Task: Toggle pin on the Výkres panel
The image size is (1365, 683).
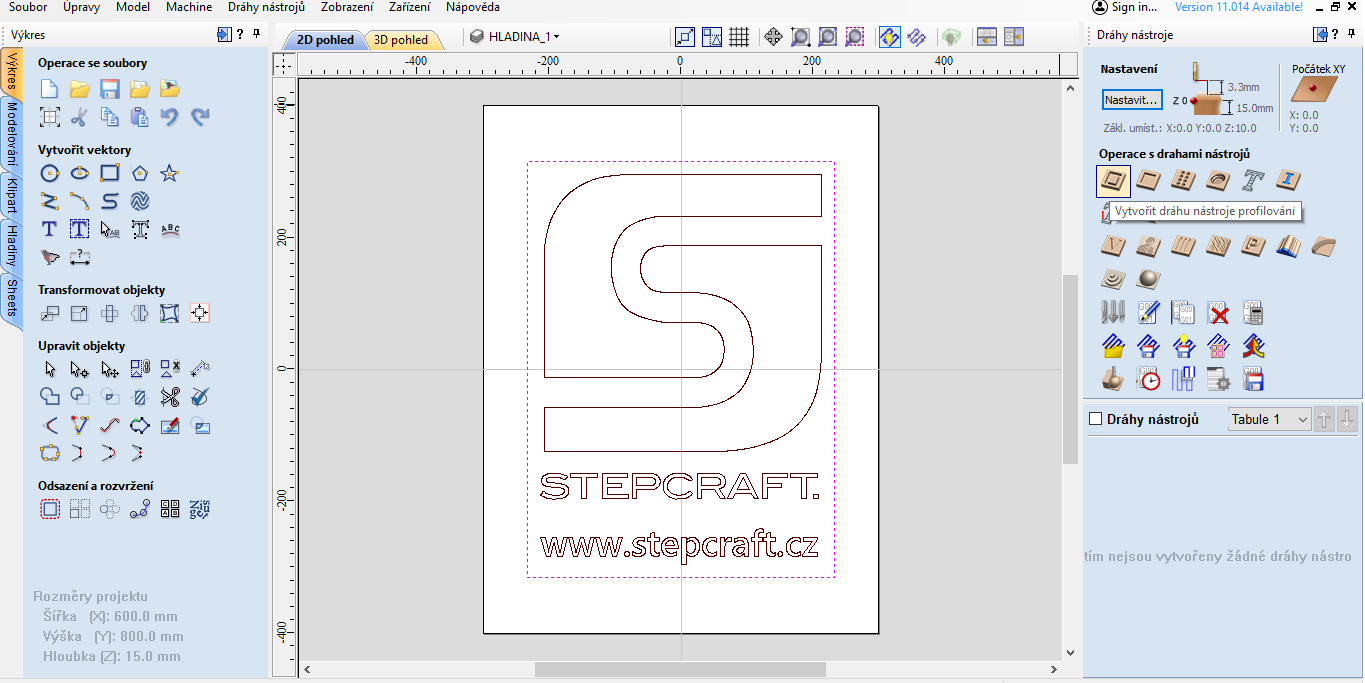Action: (x=257, y=34)
